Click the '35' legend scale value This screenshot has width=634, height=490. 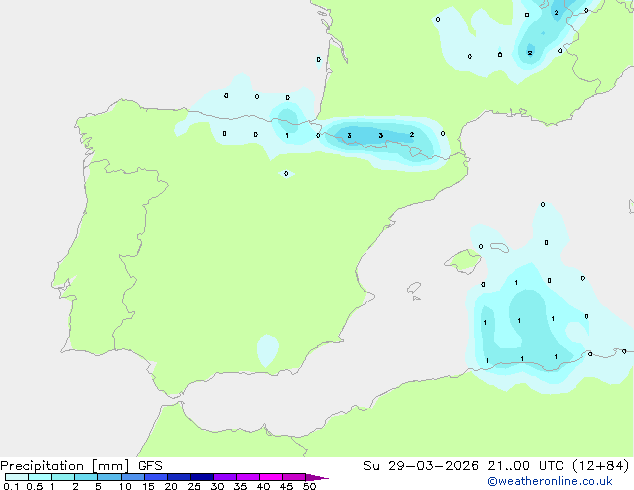coord(240,486)
